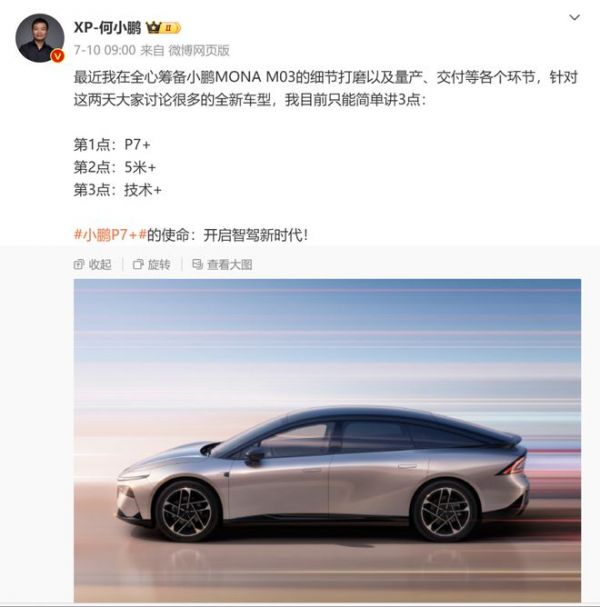Image resolution: width=600 pixels, height=607 pixels.
Task: Open the XP-何小鹏 username link
Action: point(107,28)
